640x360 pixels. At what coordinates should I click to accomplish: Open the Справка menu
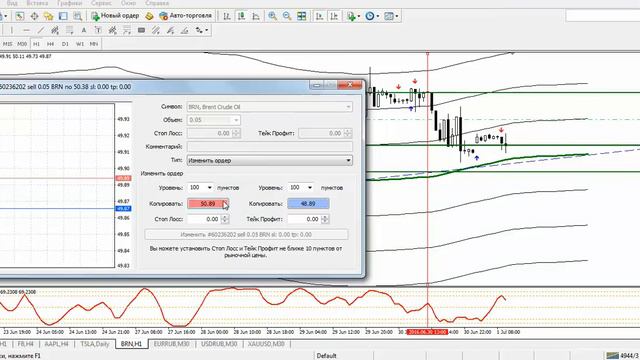point(157,3)
